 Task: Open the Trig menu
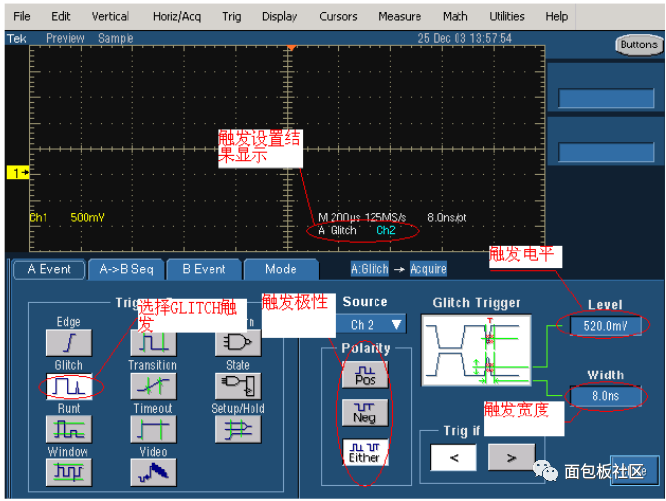pos(231,17)
